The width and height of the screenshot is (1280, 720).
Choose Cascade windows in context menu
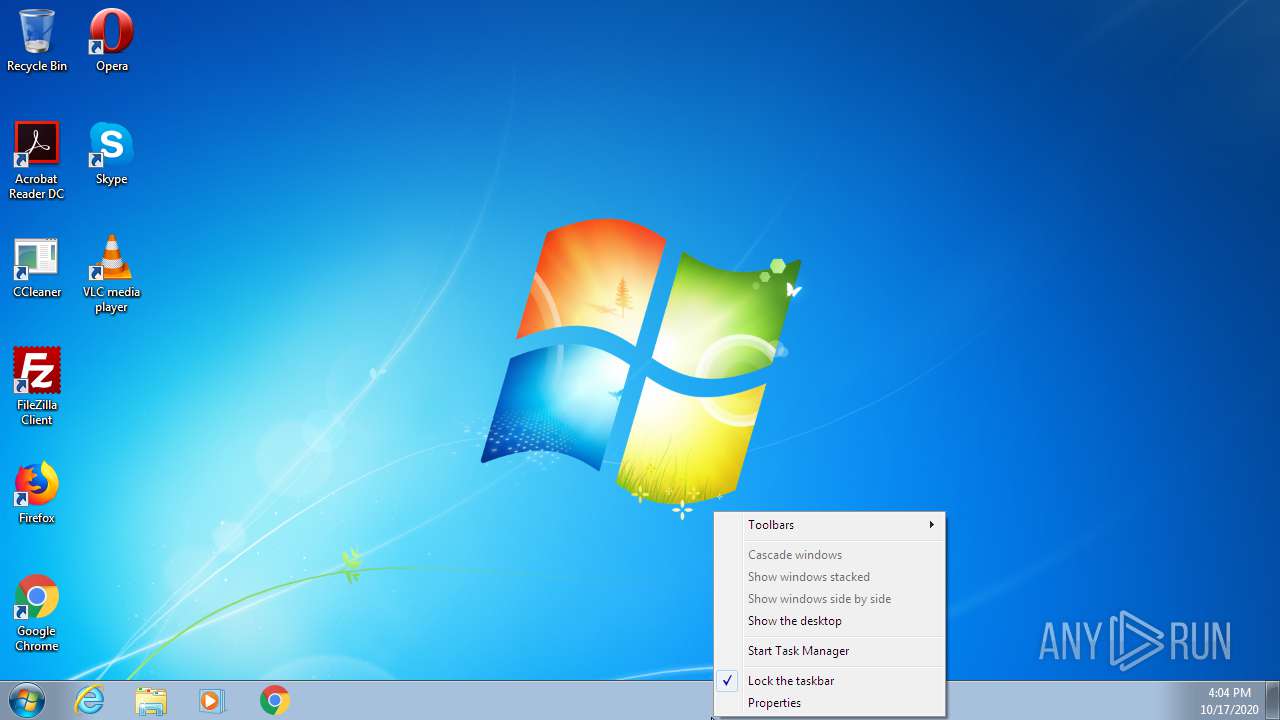[830, 555]
